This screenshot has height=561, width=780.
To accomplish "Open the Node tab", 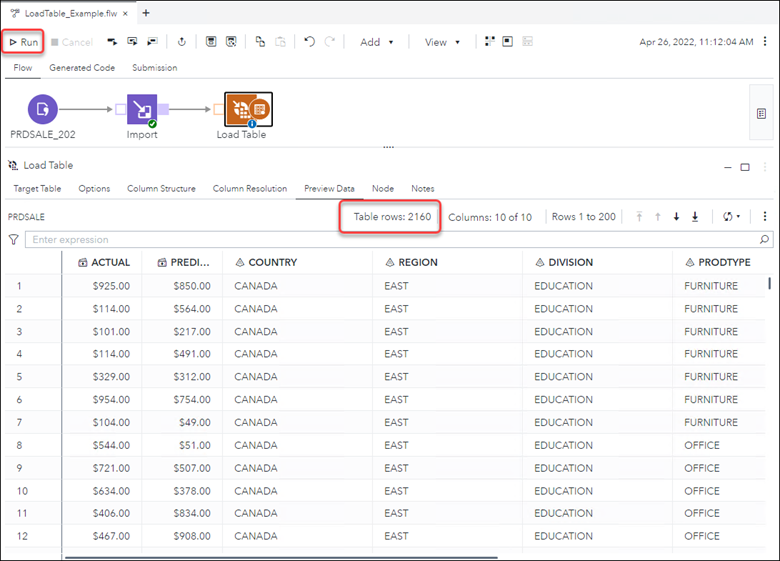I will [383, 188].
